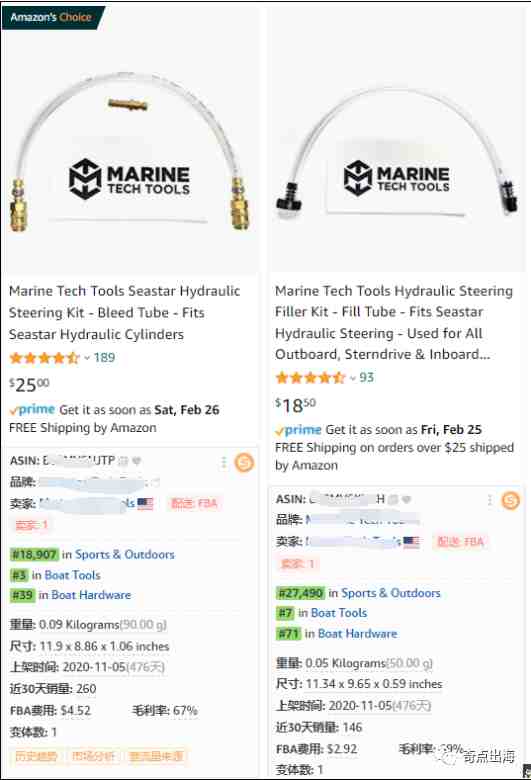Open the three-dot menu on the second product panel
The height and width of the screenshot is (780, 531).
pyautogui.click(x=490, y=500)
